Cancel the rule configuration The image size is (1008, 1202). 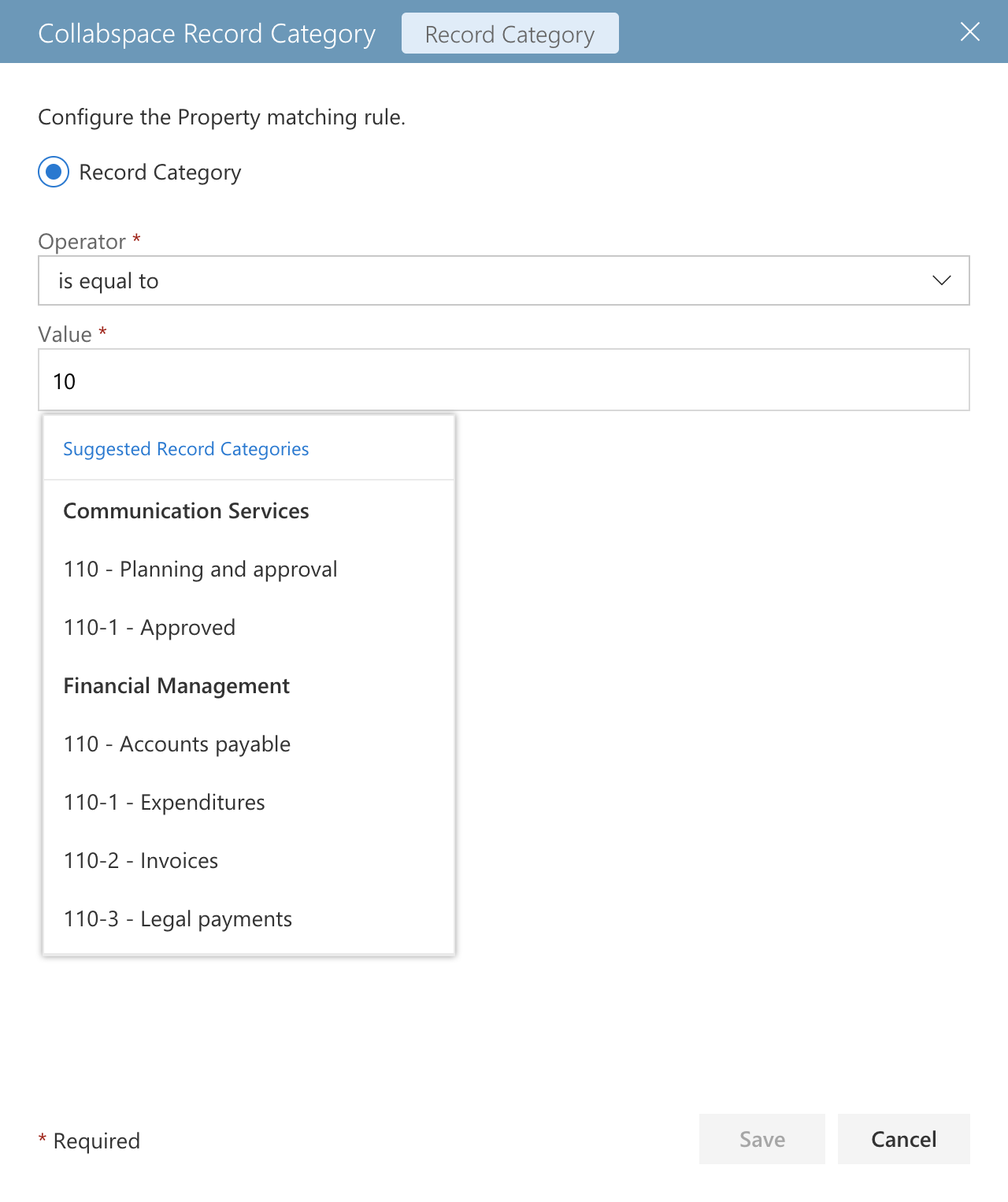click(x=904, y=1139)
